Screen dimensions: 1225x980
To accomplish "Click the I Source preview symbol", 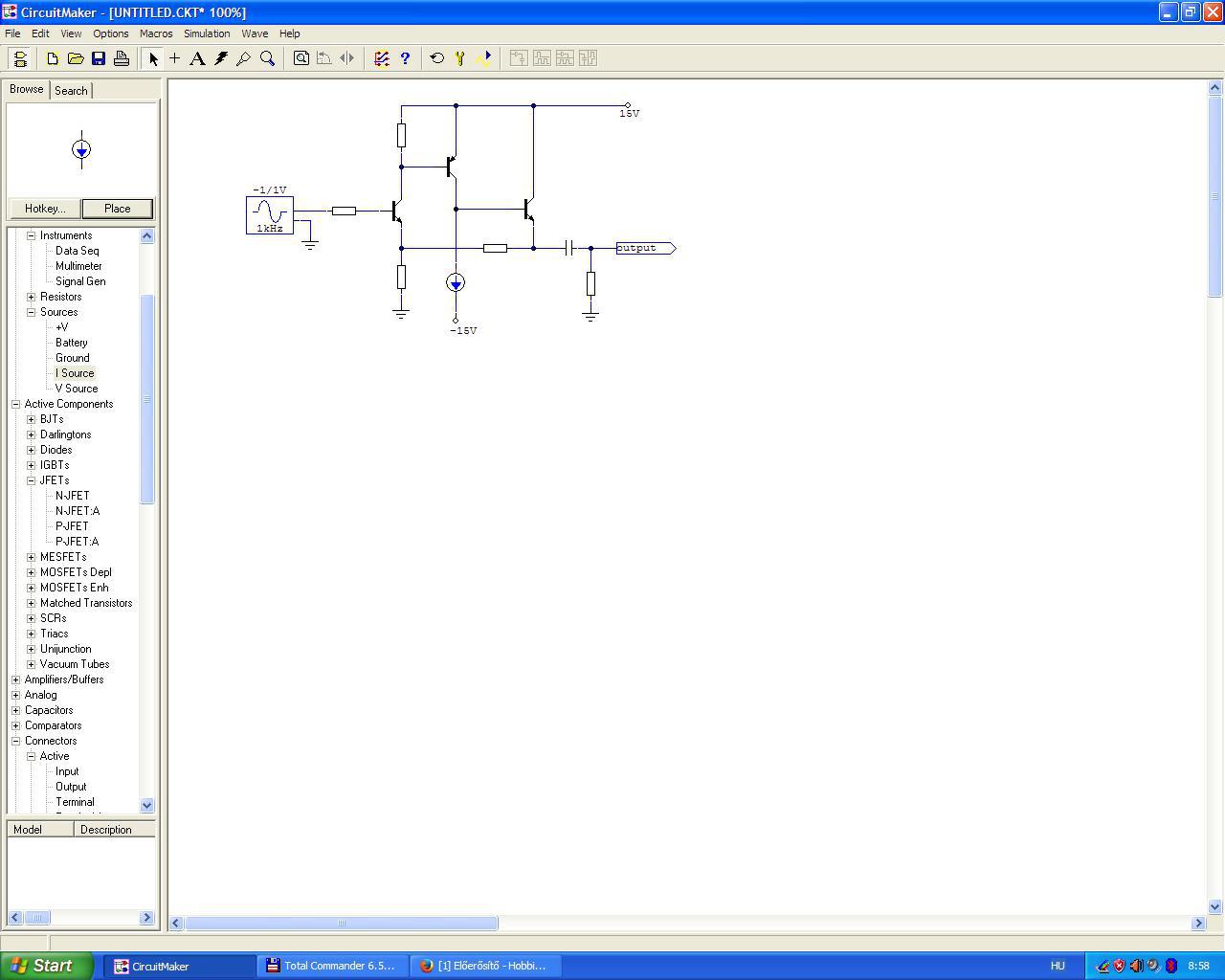I will coord(81,149).
